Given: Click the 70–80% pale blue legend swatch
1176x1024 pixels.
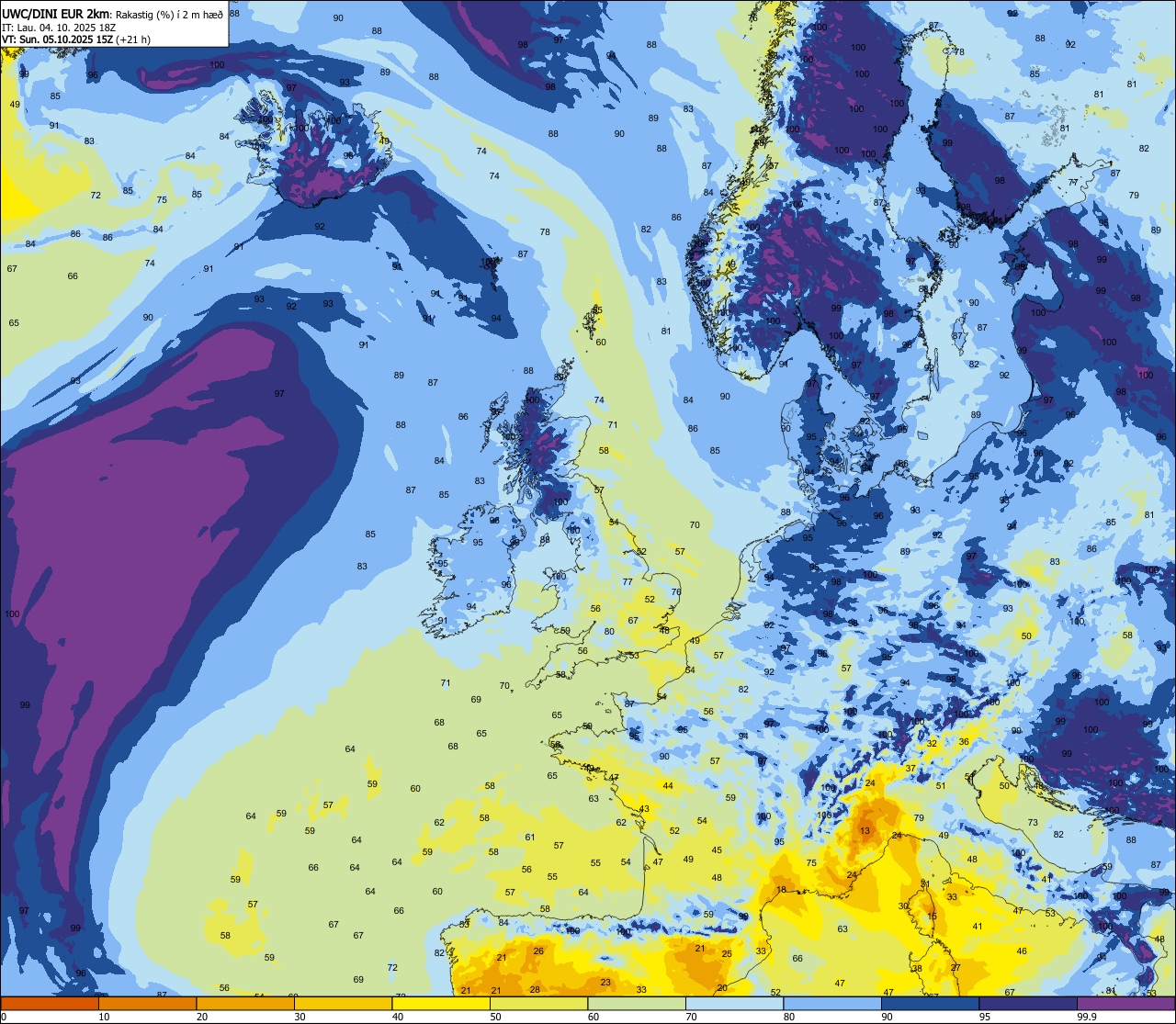Looking at the screenshot, I should pyautogui.click(x=734, y=1003).
